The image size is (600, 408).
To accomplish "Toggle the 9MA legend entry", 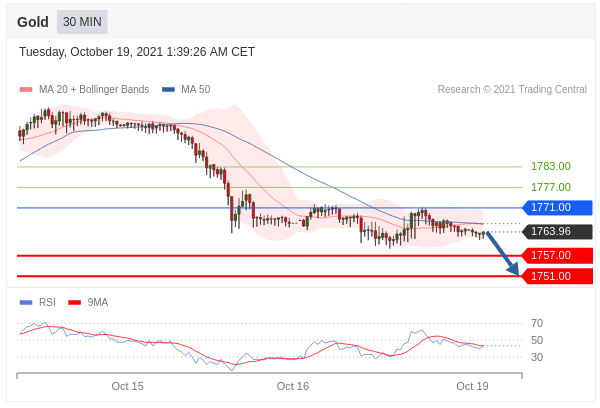I will point(97,302).
